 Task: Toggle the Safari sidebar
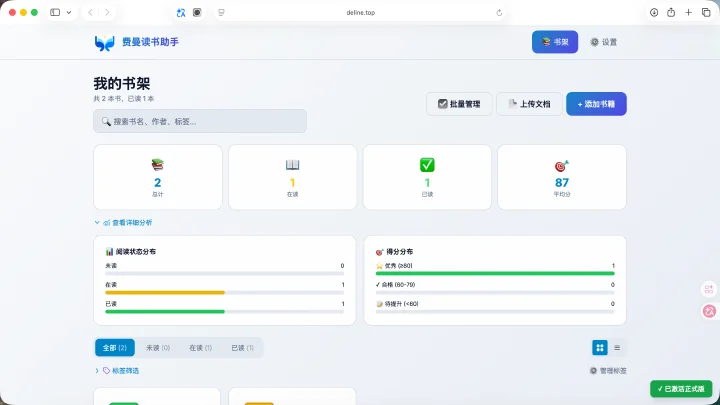[x=55, y=12]
